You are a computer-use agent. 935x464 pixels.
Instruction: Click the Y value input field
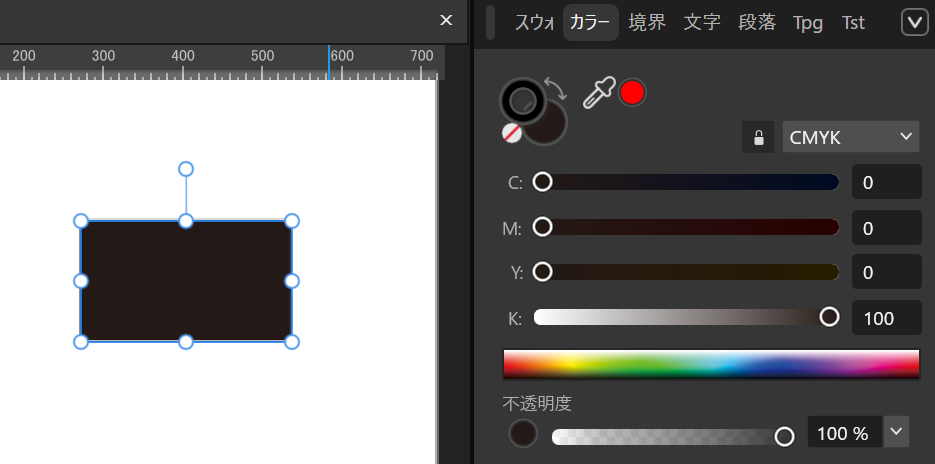[887, 272]
